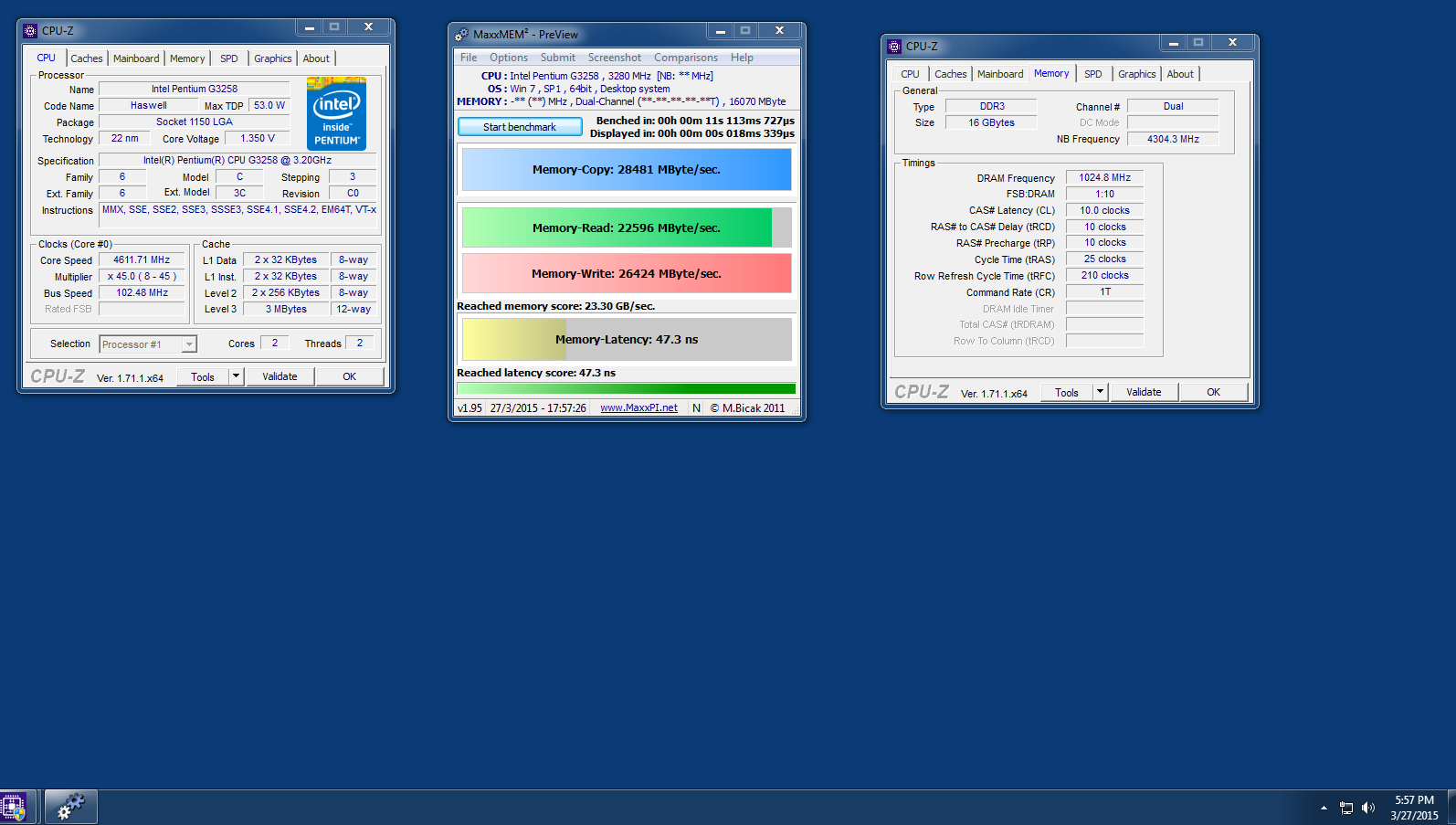
Task: Click green latency score progress bar
Action: pyautogui.click(x=627, y=388)
